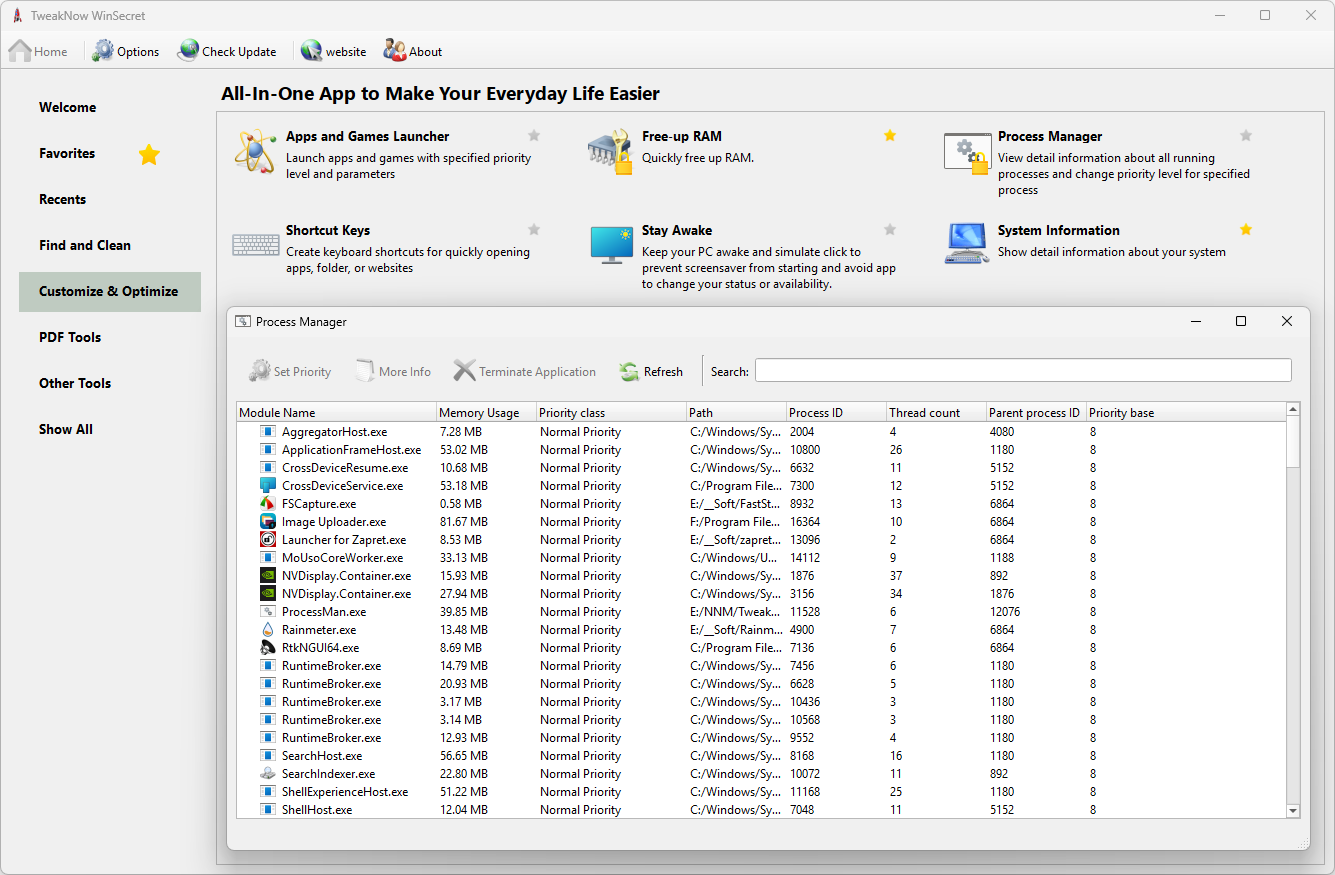Maximize the Process Manager window
Viewport: 1335px width, 875px height.
[1241, 321]
